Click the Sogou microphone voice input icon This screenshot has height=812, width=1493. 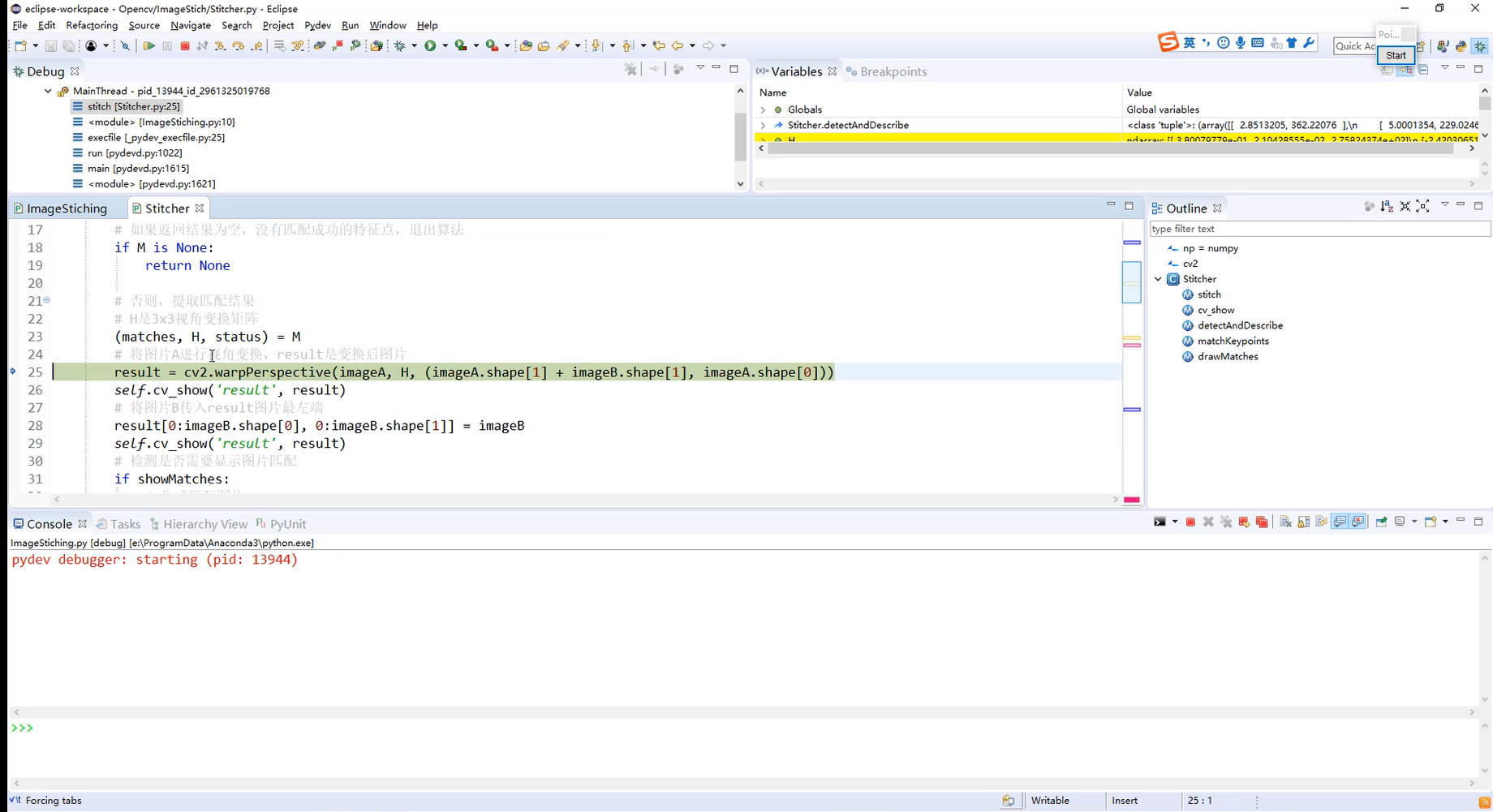(x=1241, y=43)
